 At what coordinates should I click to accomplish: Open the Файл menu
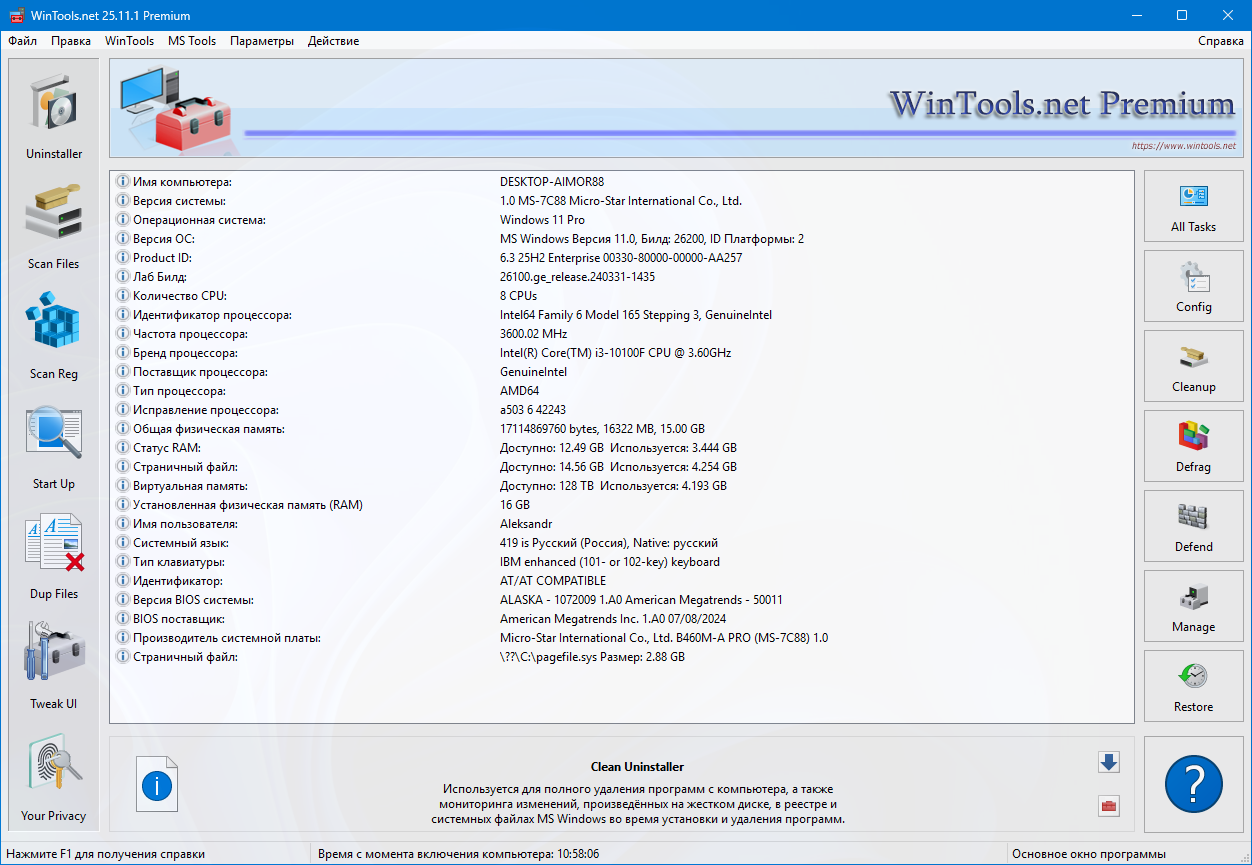pyautogui.click(x=23, y=41)
